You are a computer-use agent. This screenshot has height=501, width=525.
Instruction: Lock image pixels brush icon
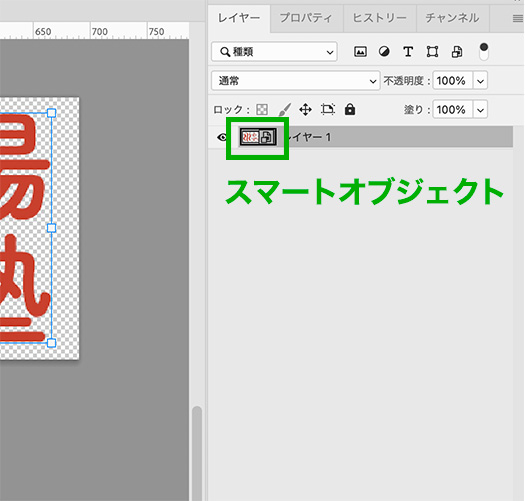(x=285, y=110)
